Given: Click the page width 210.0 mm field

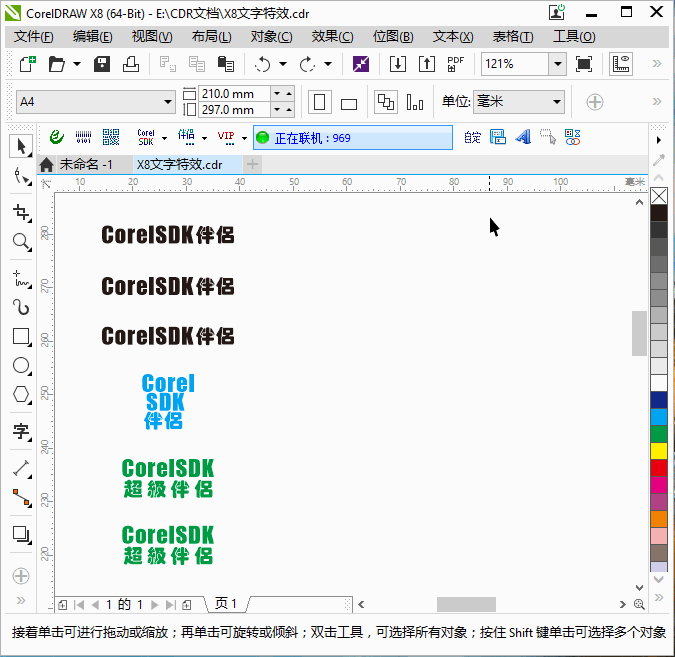Looking at the screenshot, I should pyautogui.click(x=234, y=93).
